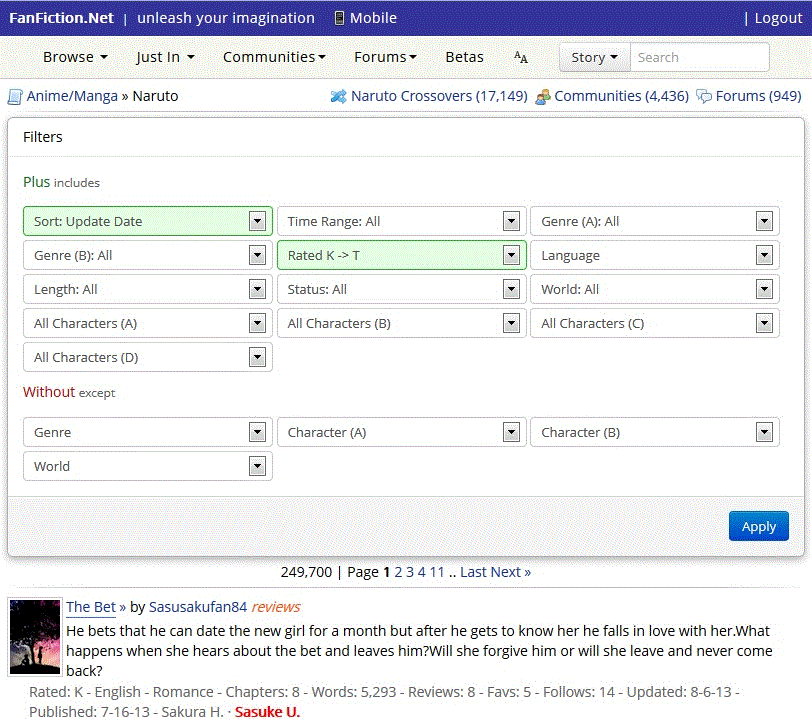Click the Forums speech bubble icon
This screenshot has width=812, height=728.
(x=704, y=96)
